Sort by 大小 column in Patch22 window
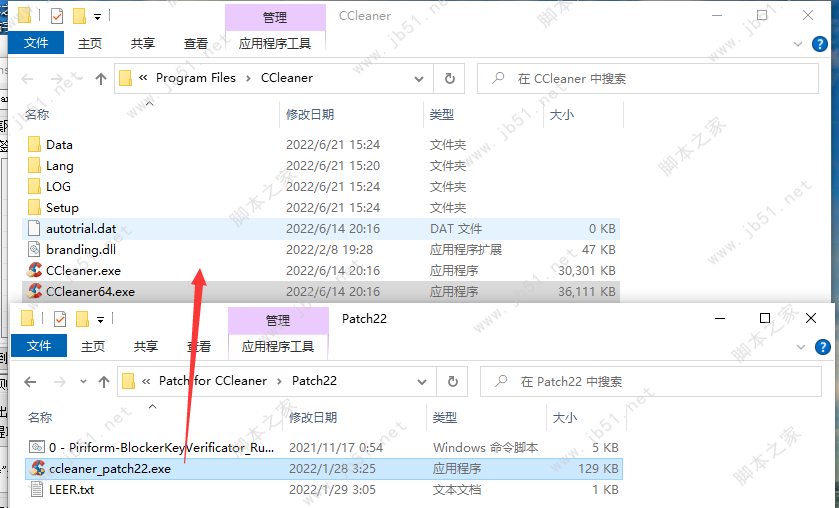This screenshot has width=839, height=508. [565, 418]
